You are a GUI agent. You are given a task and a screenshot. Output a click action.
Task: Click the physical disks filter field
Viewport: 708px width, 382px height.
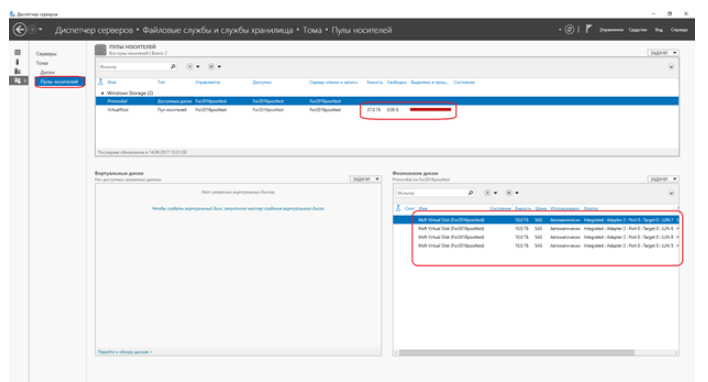(x=431, y=193)
